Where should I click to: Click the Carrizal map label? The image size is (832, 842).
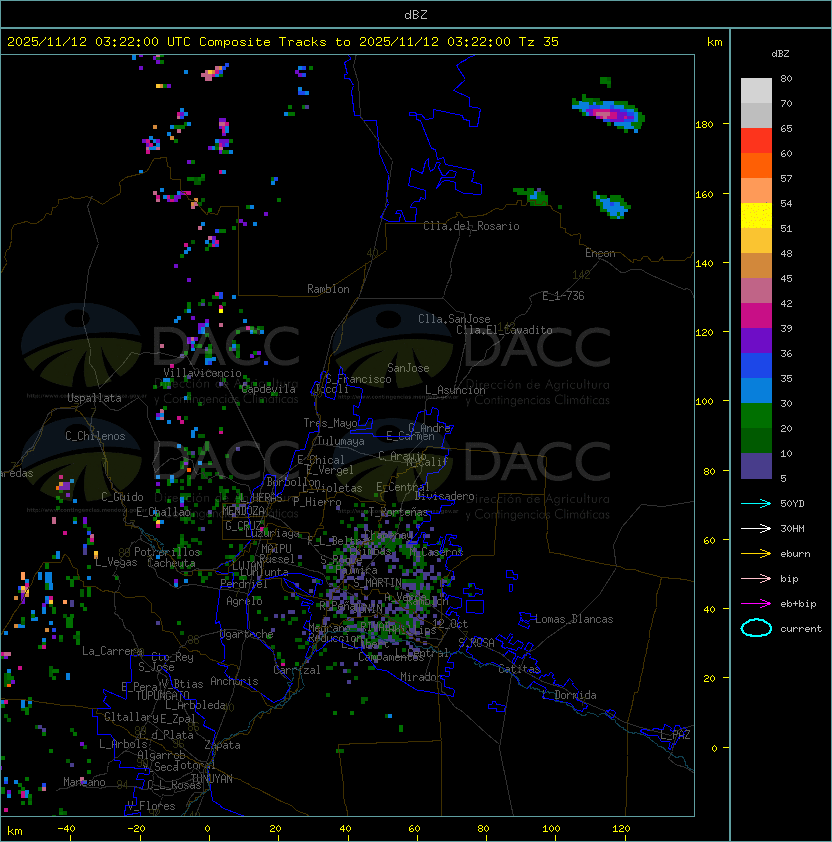click(x=297, y=670)
